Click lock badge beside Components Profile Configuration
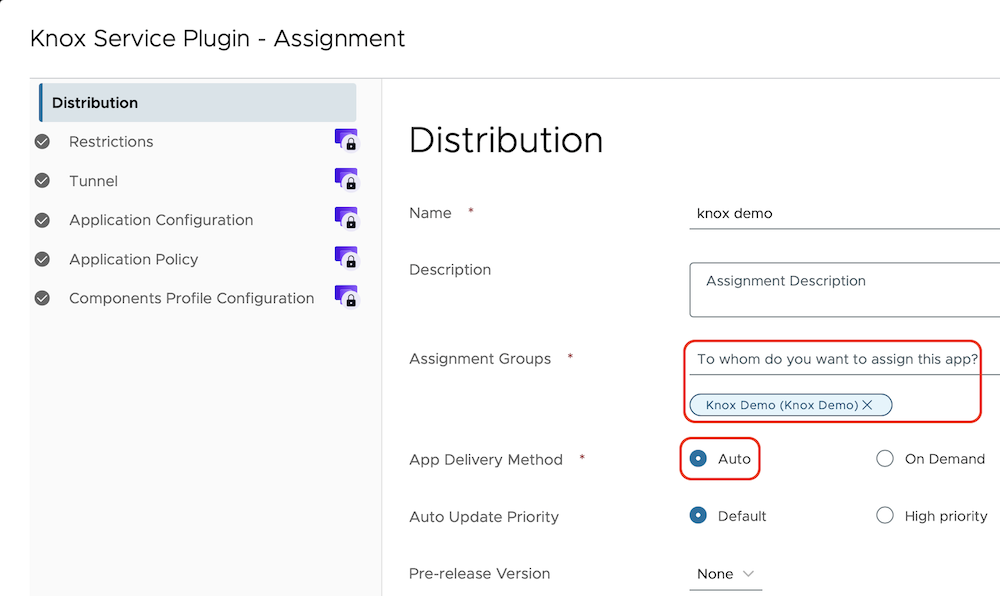Image resolution: width=1000 pixels, height=596 pixels. tap(346, 297)
